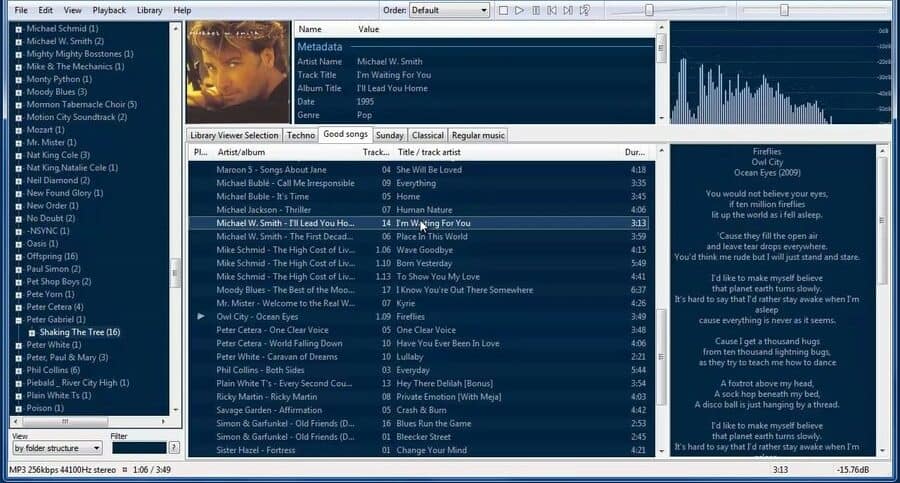Open the Library menu
Viewport: 900px width, 483px height.
(149, 10)
